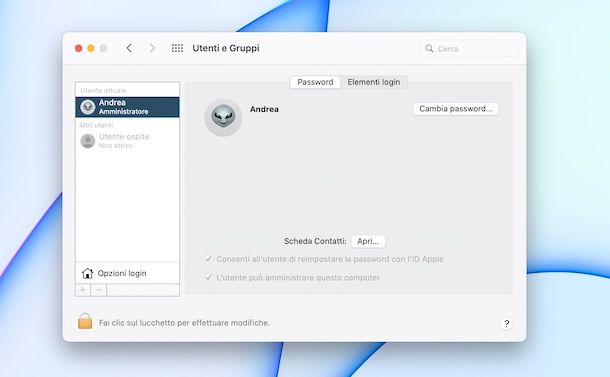Image resolution: width=610 pixels, height=377 pixels.
Task: Click the Cerca search field
Action: point(469,49)
